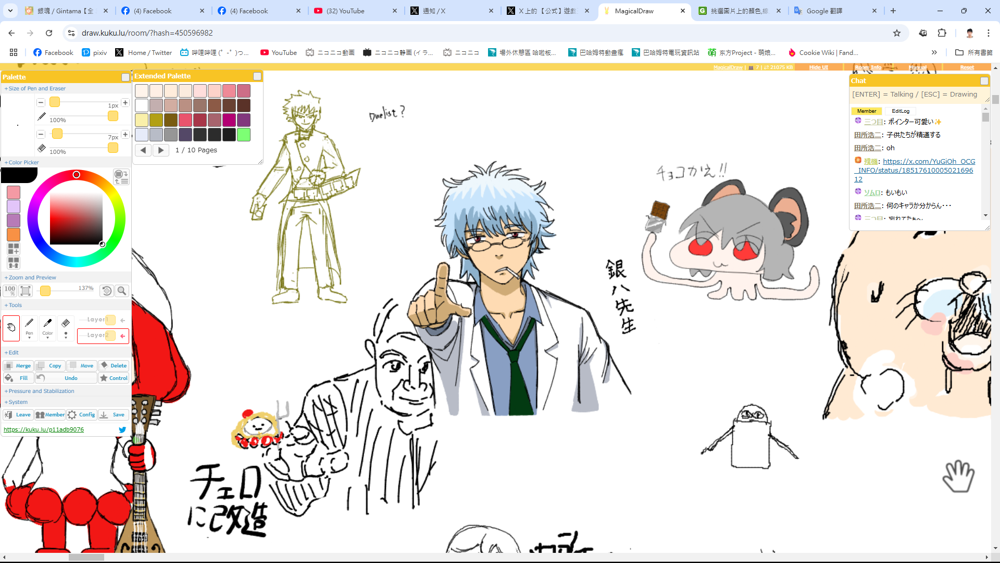Image resolution: width=1000 pixels, height=563 pixels.
Task: Increase eraser size with plus button
Action: [x=125, y=134]
